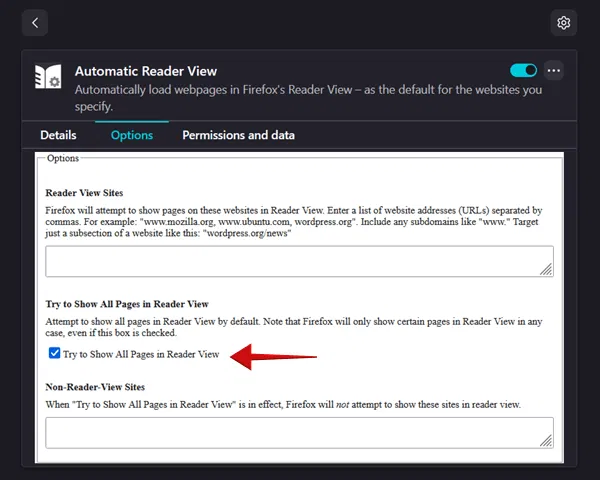Image resolution: width=600 pixels, height=480 pixels.
Task: Select the Options tab
Action: pyautogui.click(x=131, y=135)
